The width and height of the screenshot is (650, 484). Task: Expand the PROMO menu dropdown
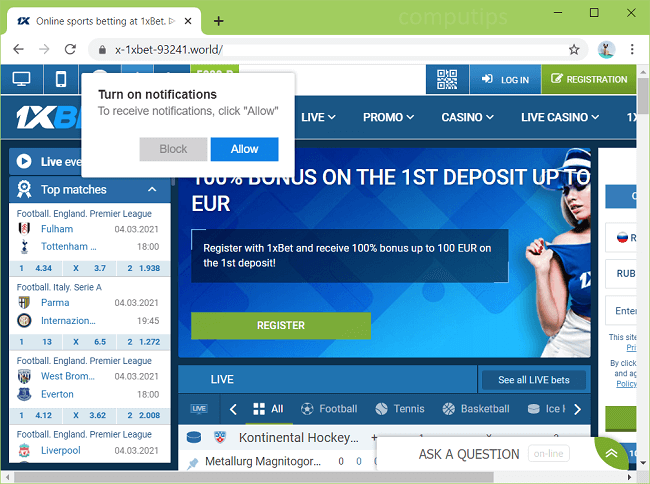(388, 117)
